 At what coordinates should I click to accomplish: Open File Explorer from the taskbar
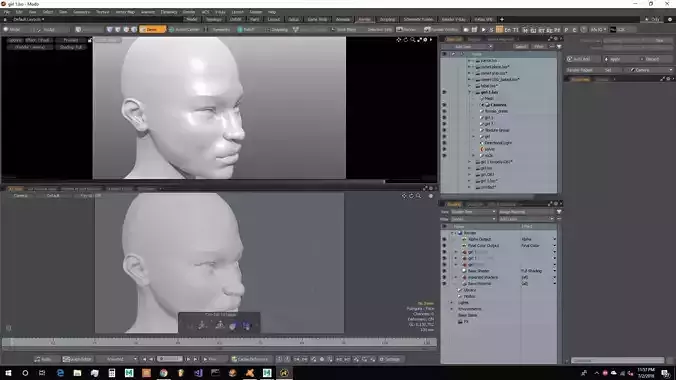point(77,373)
